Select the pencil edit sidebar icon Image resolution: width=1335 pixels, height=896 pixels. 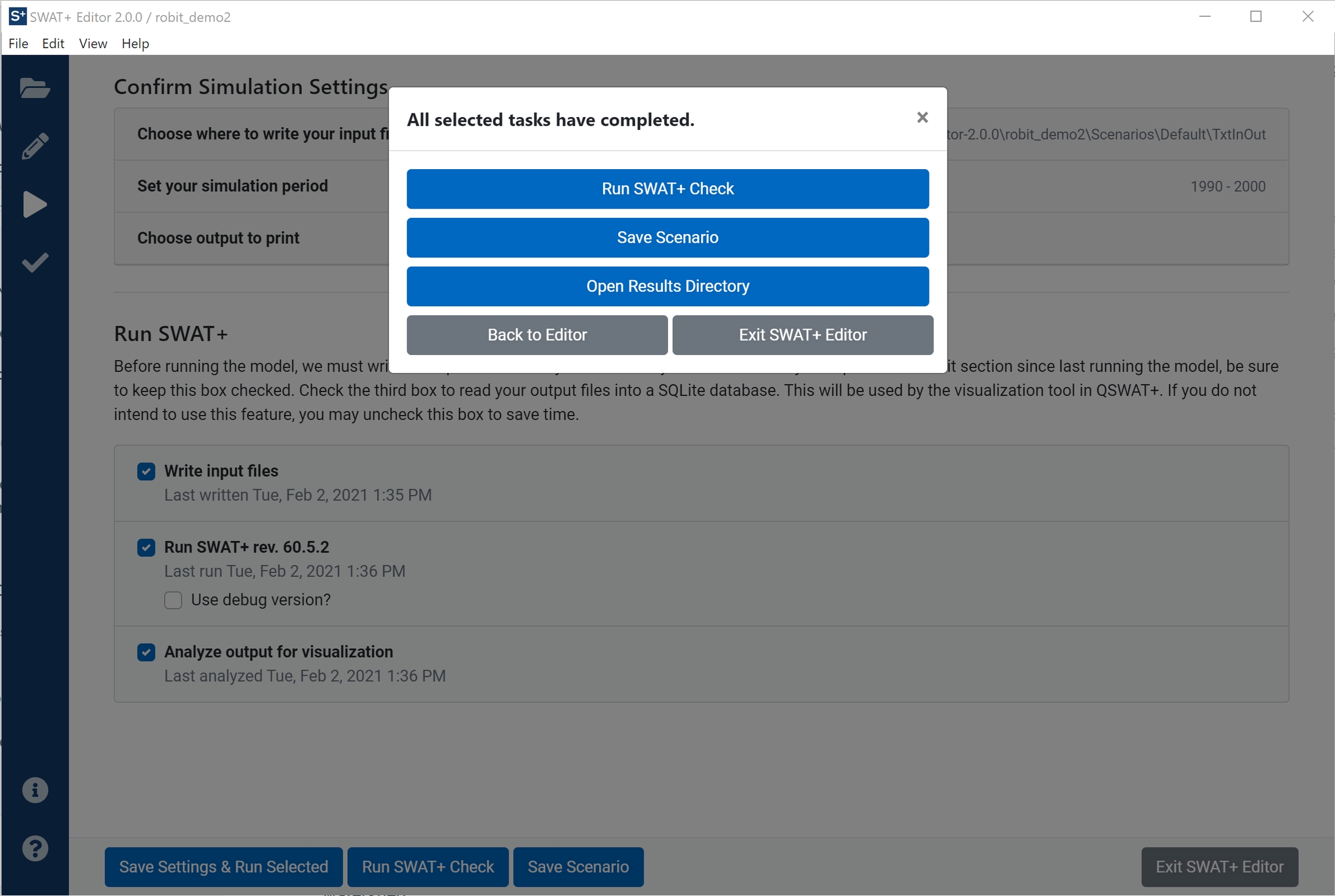pyautogui.click(x=34, y=146)
